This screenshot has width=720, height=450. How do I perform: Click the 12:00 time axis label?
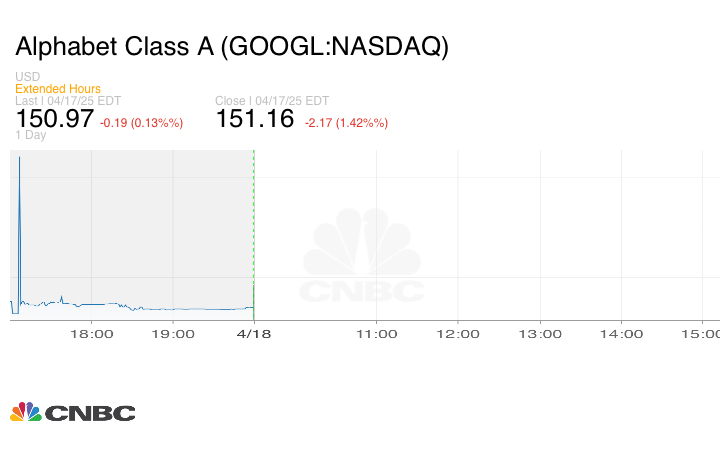459,334
